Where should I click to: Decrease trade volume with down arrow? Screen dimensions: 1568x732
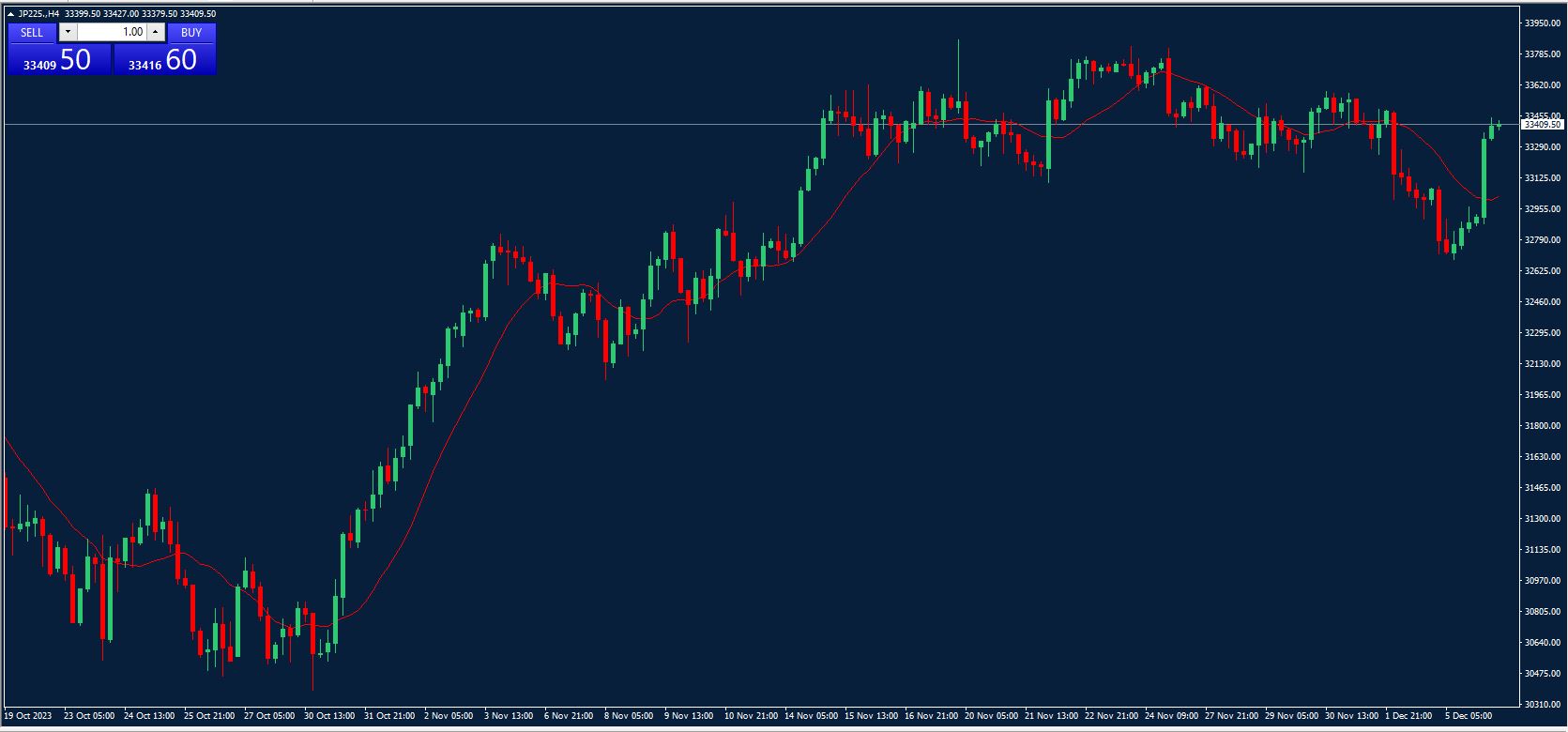[68, 32]
